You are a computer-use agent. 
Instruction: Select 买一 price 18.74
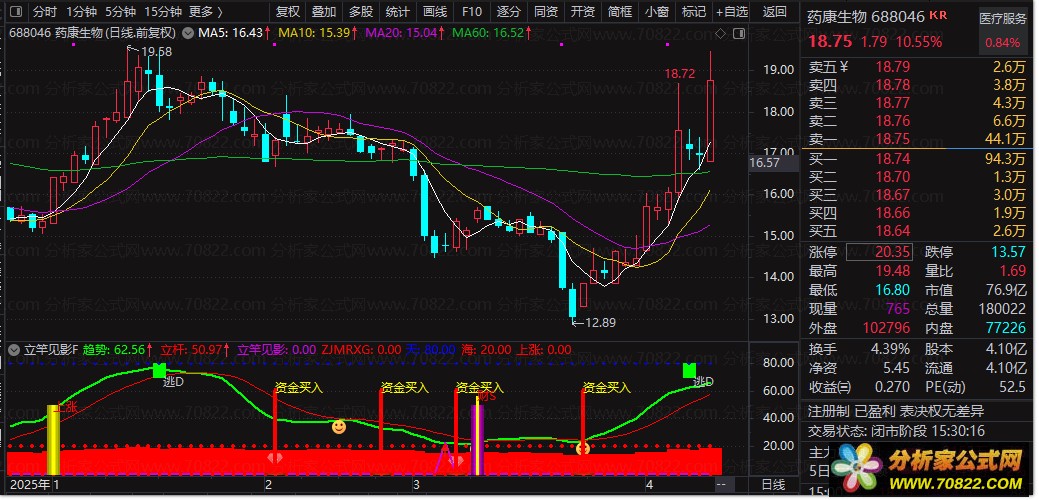[x=893, y=159]
